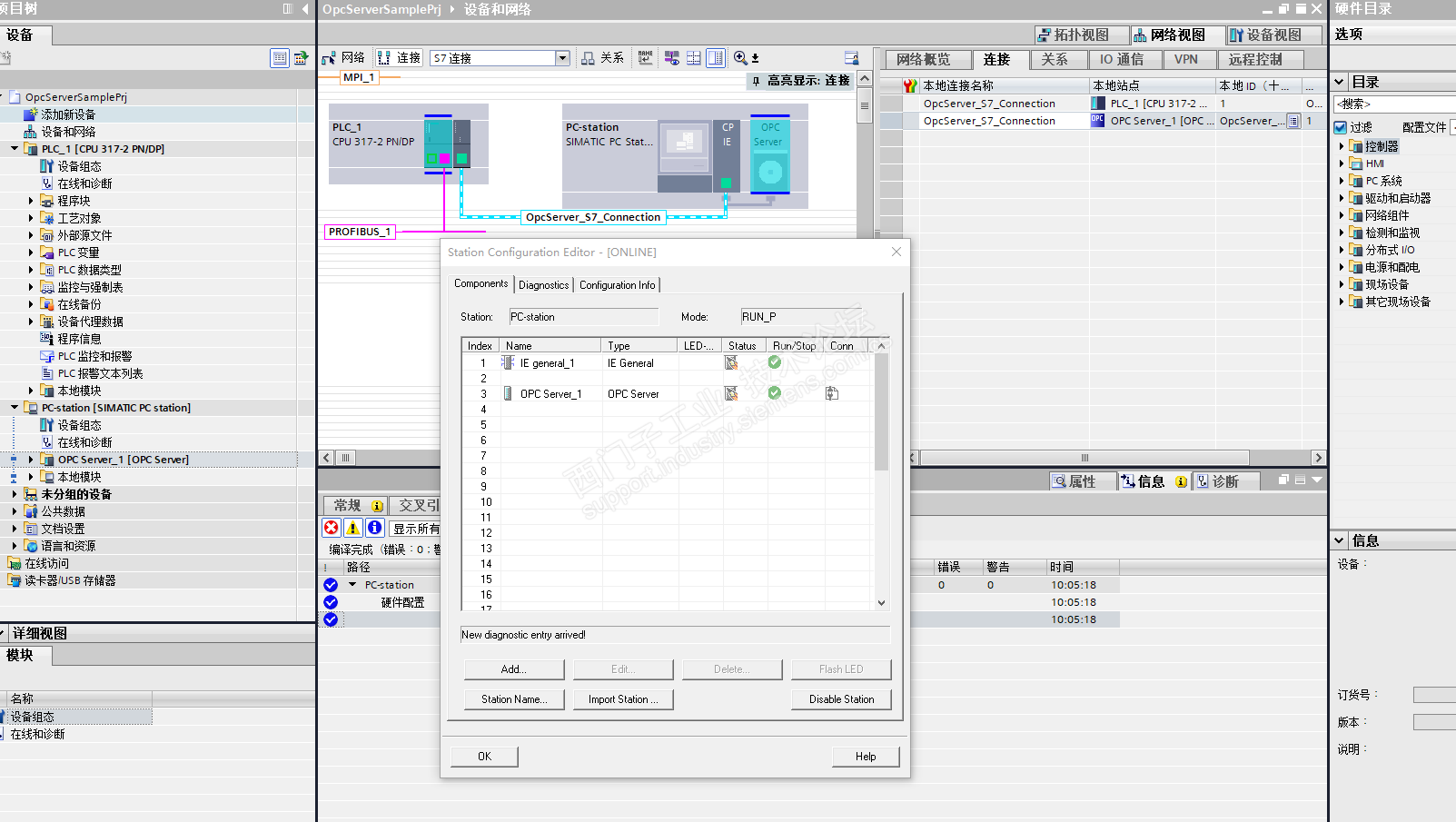
Task: Expand the PLC 变量 folder
Action: pyautogui.click(x=31, y=253)
